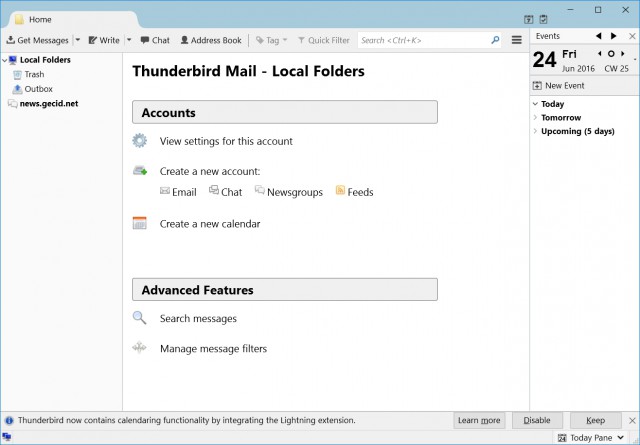This screenshot has width=640, height=445.
Task: Collapse the Local Folders tree
Action: pyautogui.click(x=4, y=60)
